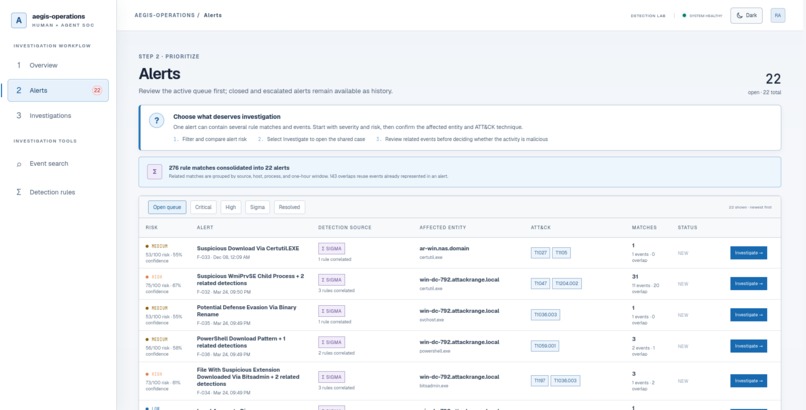
Task: Click second ATT&CK tag in the Bitsadmin row
Action: pos(566,381)
